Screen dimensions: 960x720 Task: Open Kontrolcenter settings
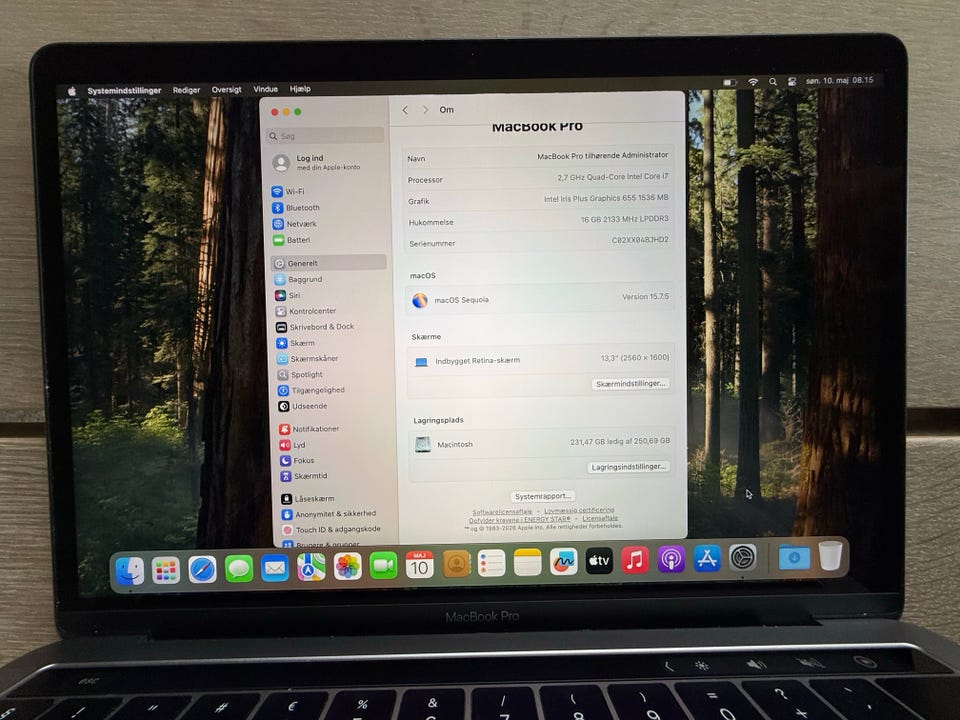(306, 311)
